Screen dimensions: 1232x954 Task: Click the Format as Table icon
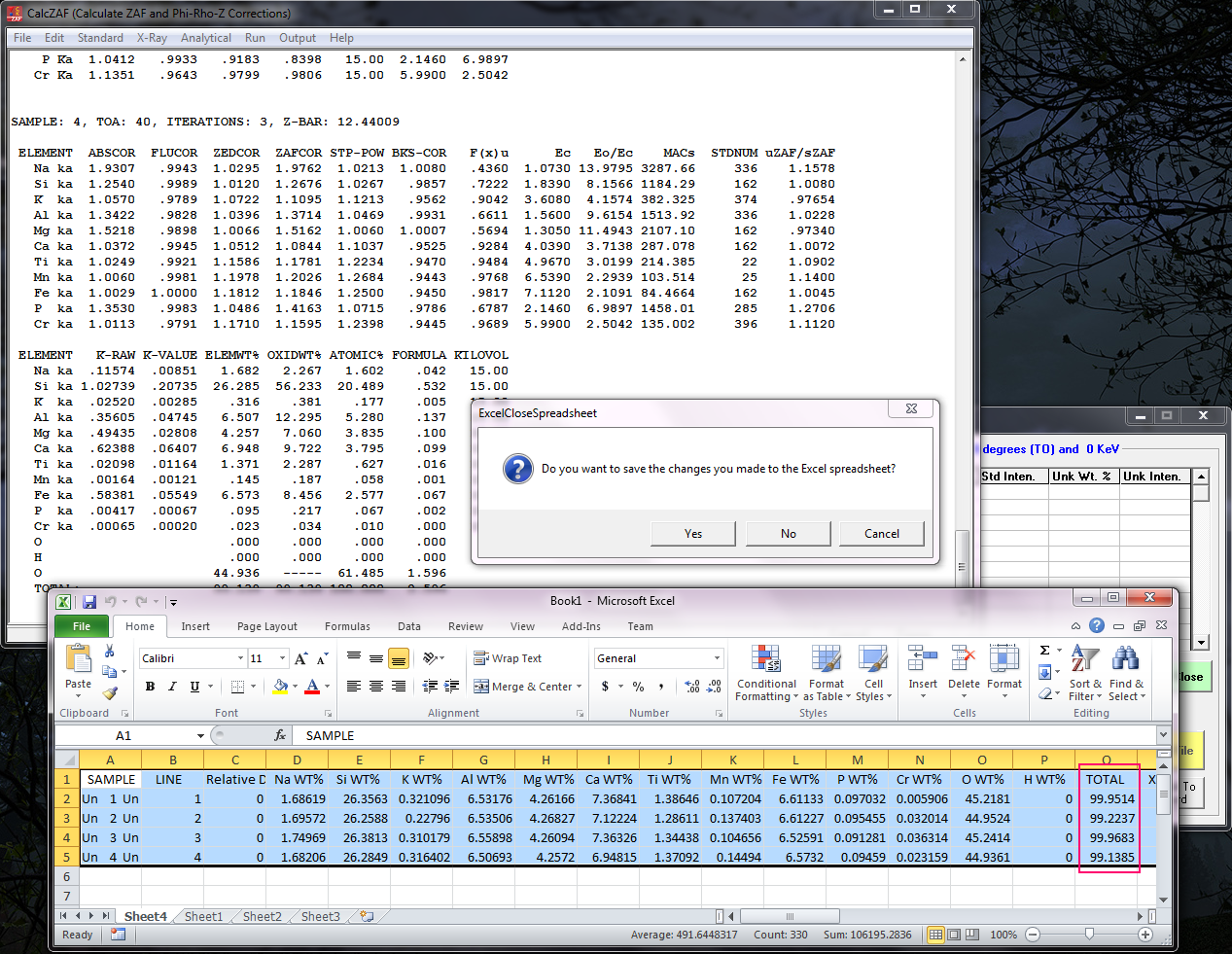tap(826, 660)
